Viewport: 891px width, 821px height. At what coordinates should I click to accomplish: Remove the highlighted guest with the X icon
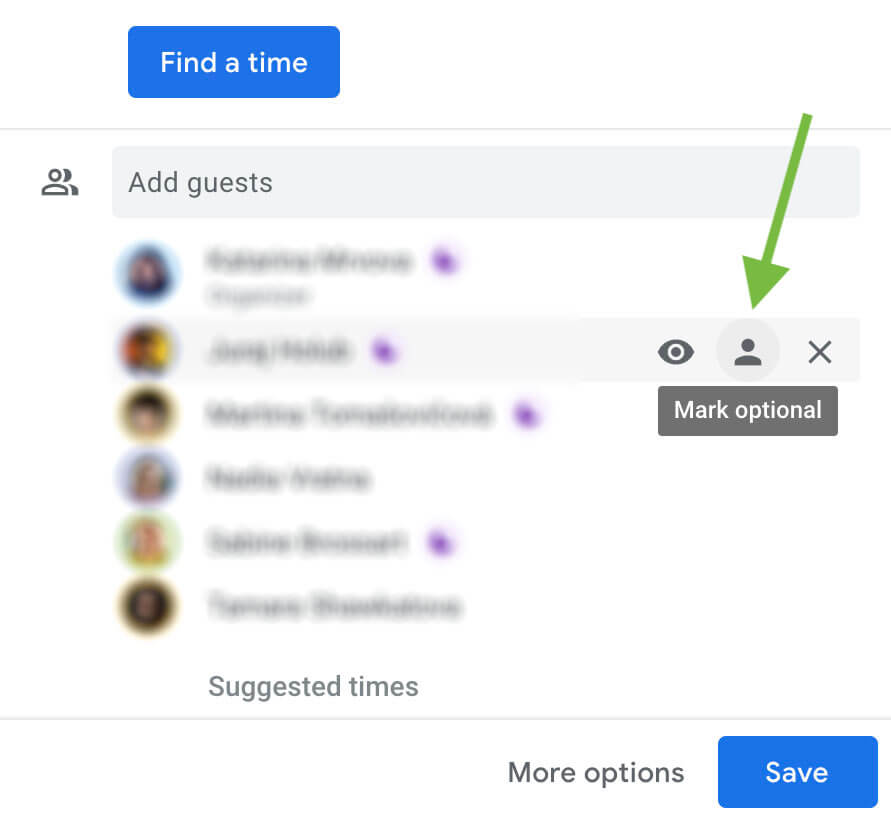point(820,352)
